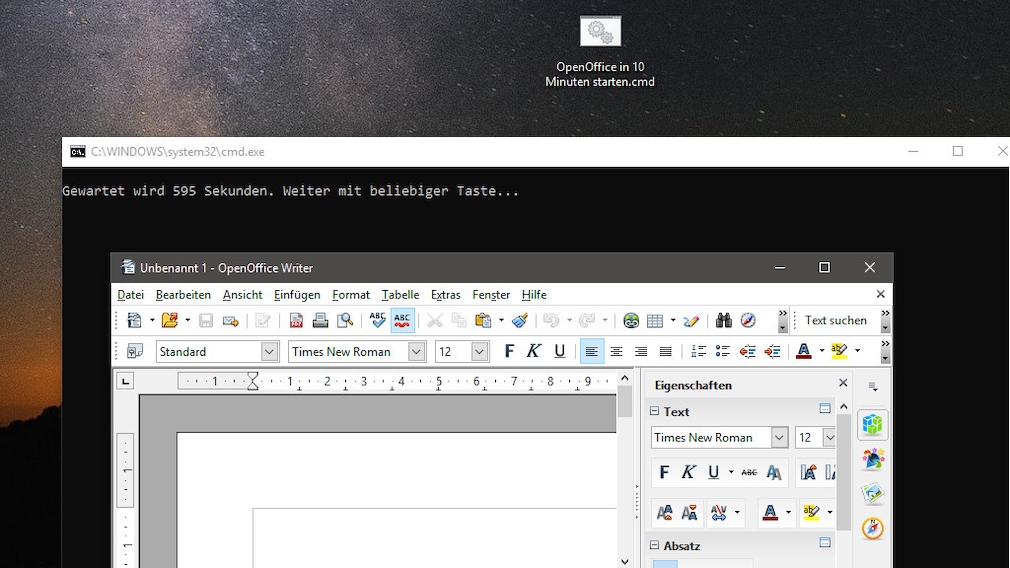This screenshot has width=1010, height=568.
Task: Export directly as PDF icon
Action: coord(296,320)
